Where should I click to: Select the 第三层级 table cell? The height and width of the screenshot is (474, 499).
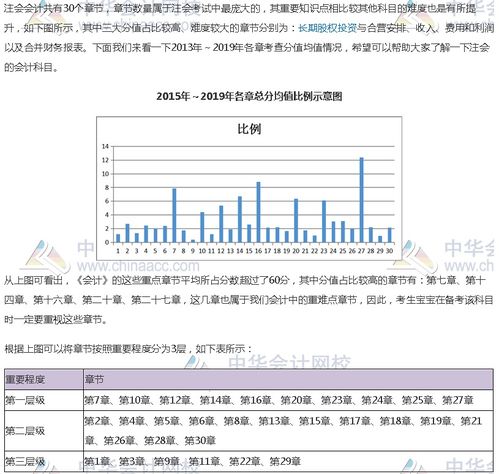[x=44, y=461]
